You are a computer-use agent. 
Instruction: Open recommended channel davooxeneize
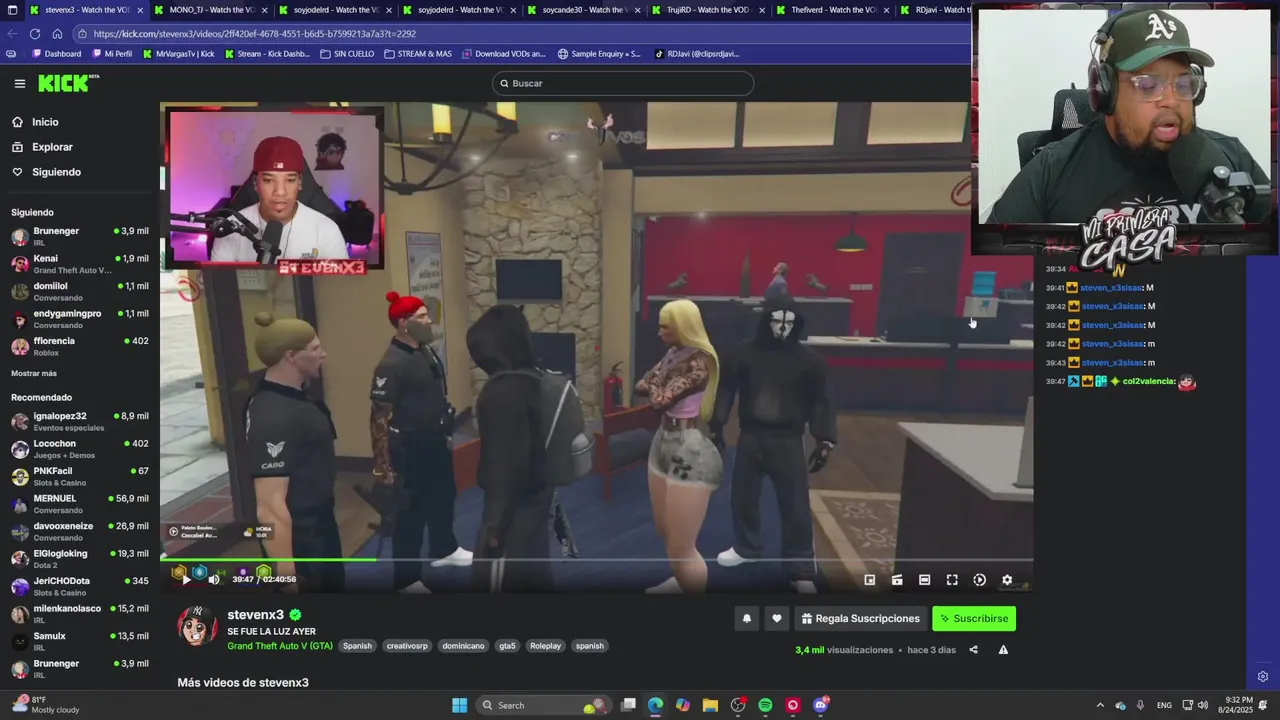click(80, 531)
